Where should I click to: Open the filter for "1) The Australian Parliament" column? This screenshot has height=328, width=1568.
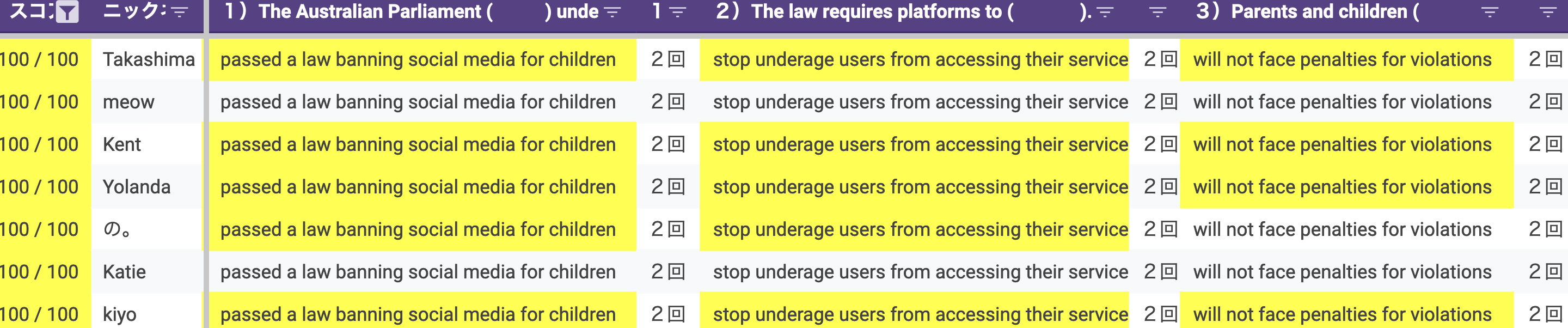click(x=612, y=12)
